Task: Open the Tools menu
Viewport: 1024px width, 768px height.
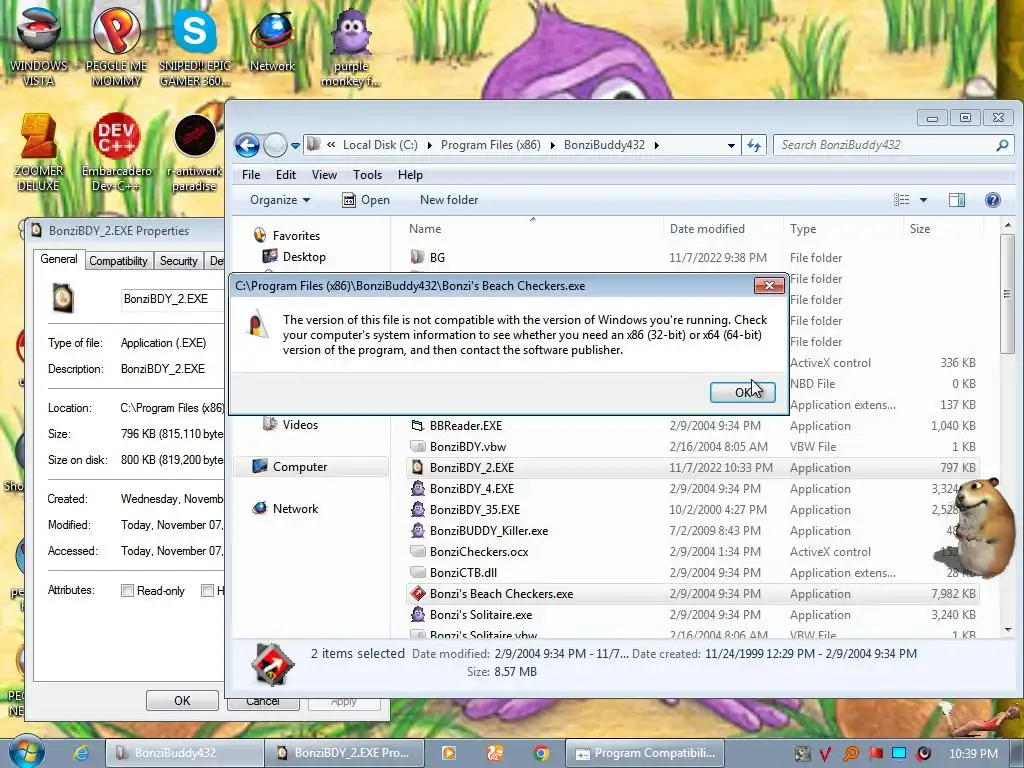Action: (x=367, y=175)
